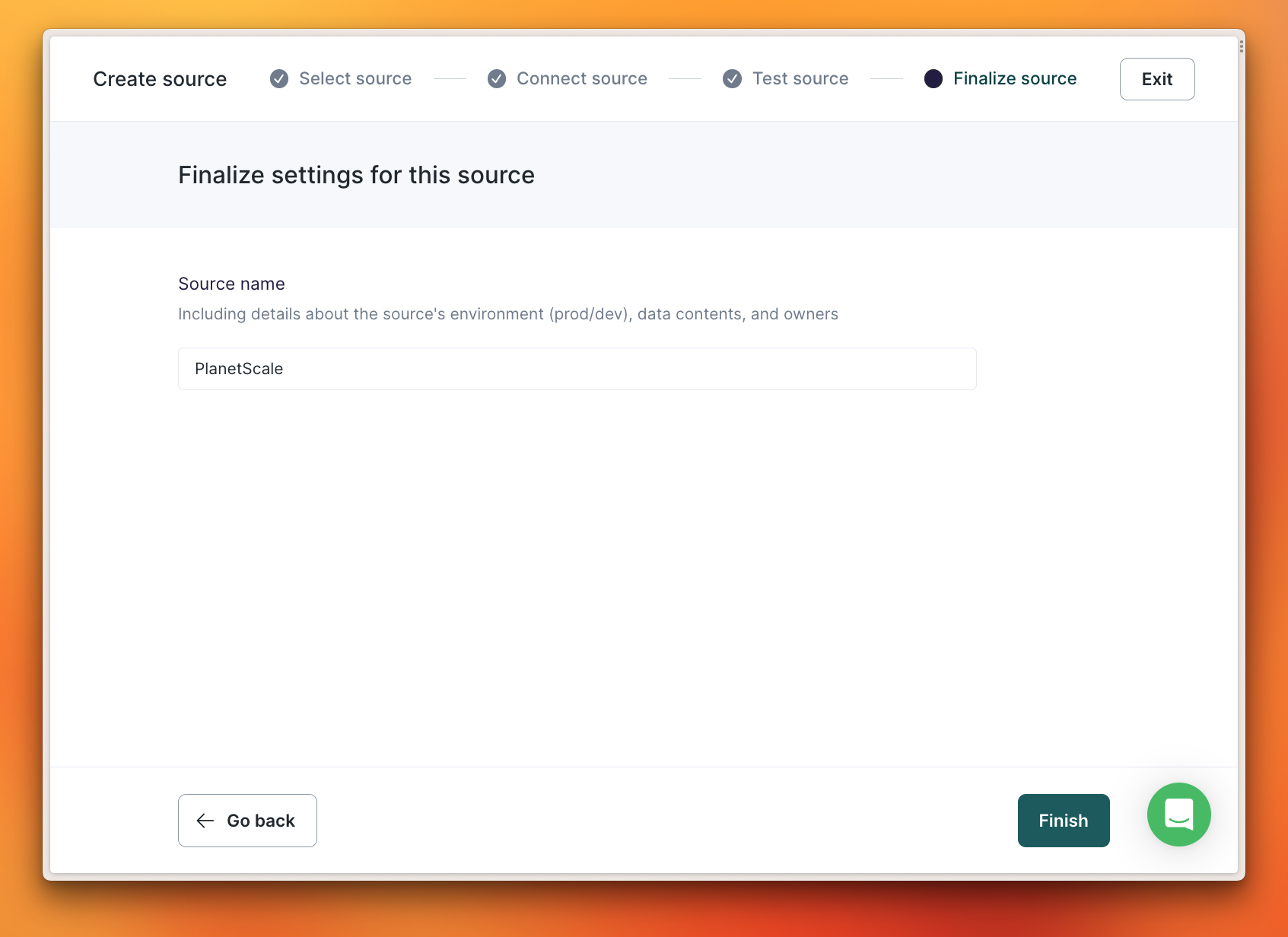The width and height of the screenshot is (1288, 937).
Task: Click inside the Source name text field
Action: coord(577,369)
